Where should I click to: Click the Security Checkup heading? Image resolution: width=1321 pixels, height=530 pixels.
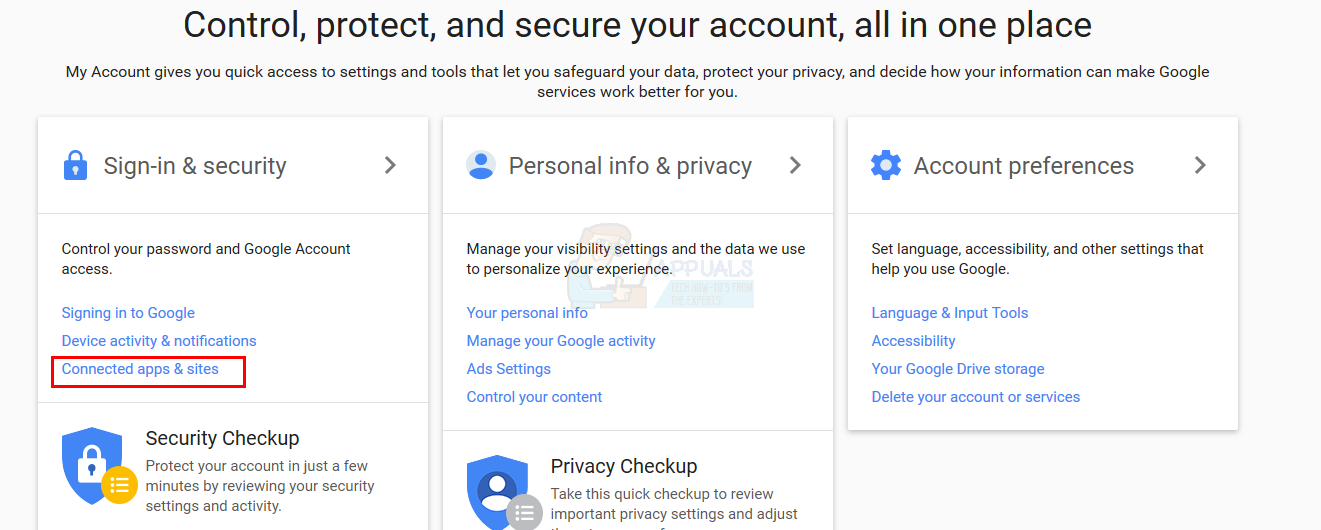[x=222, y=438]
